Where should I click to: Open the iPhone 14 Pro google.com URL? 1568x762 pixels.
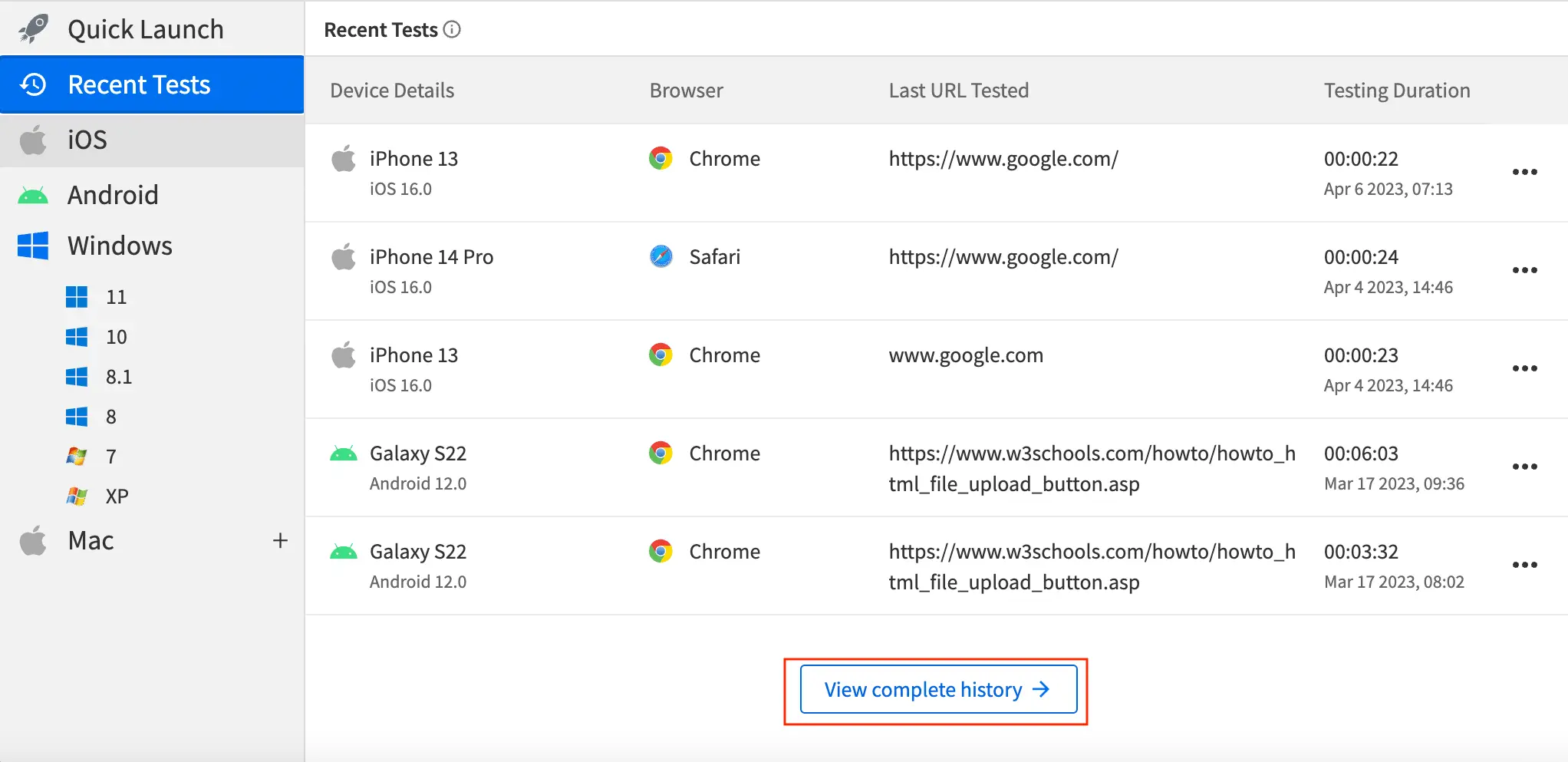tap(1003, 257)
